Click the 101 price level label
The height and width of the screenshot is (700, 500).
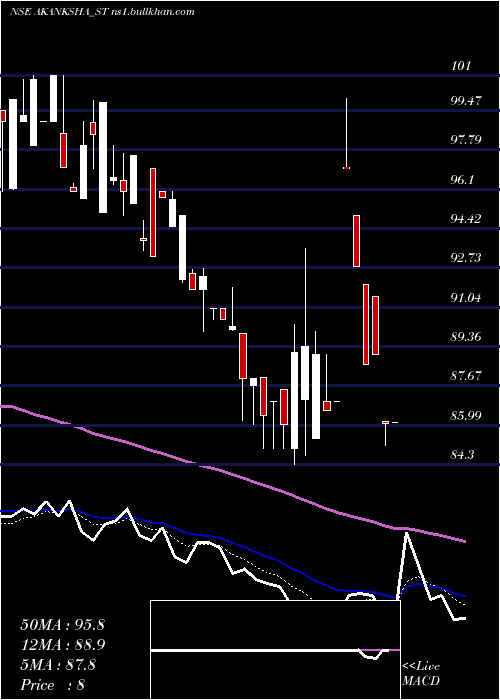click(x=461, y=66)
